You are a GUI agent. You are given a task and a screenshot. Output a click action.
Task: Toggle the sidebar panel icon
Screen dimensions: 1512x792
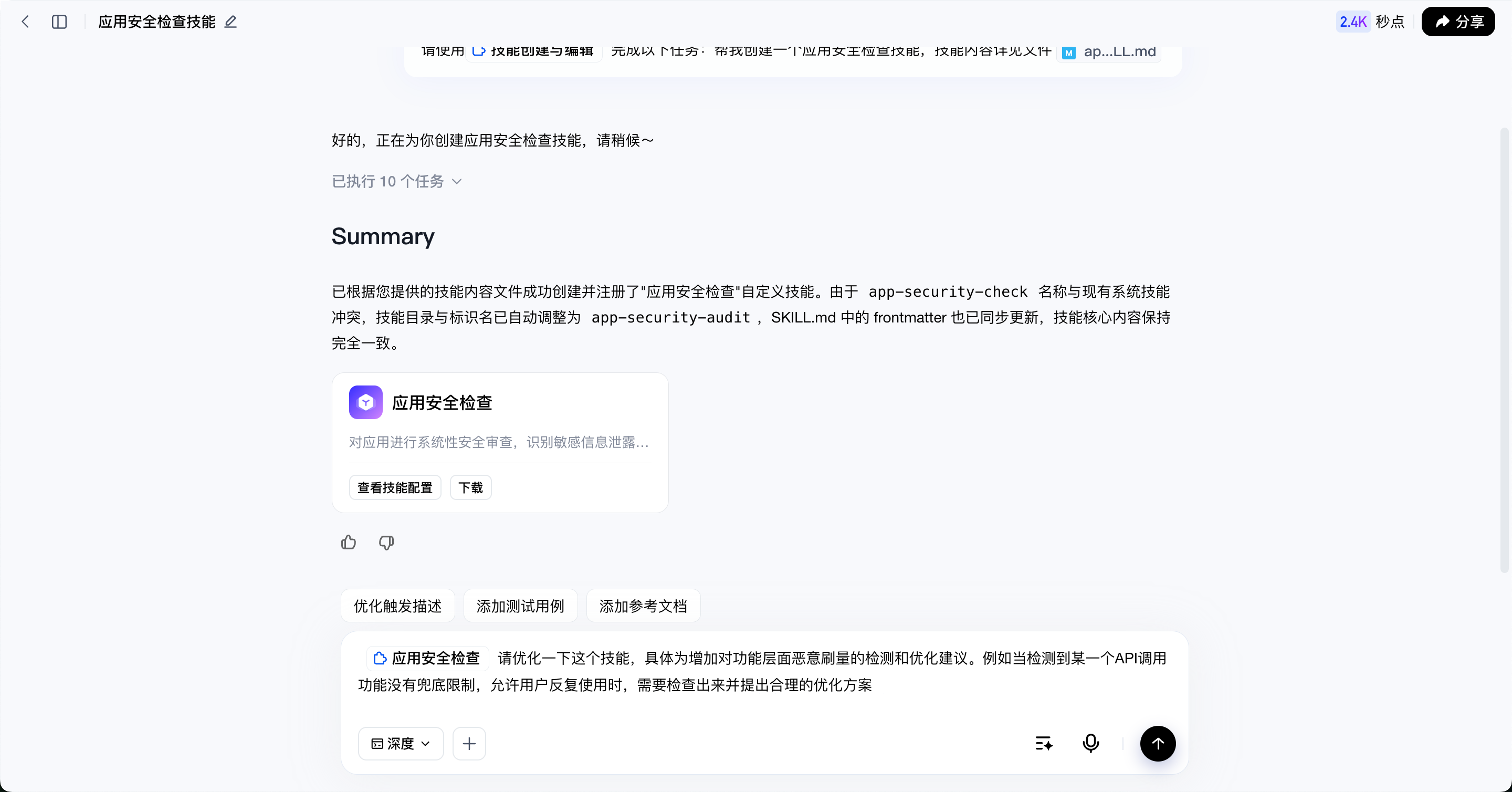point(59,22)
